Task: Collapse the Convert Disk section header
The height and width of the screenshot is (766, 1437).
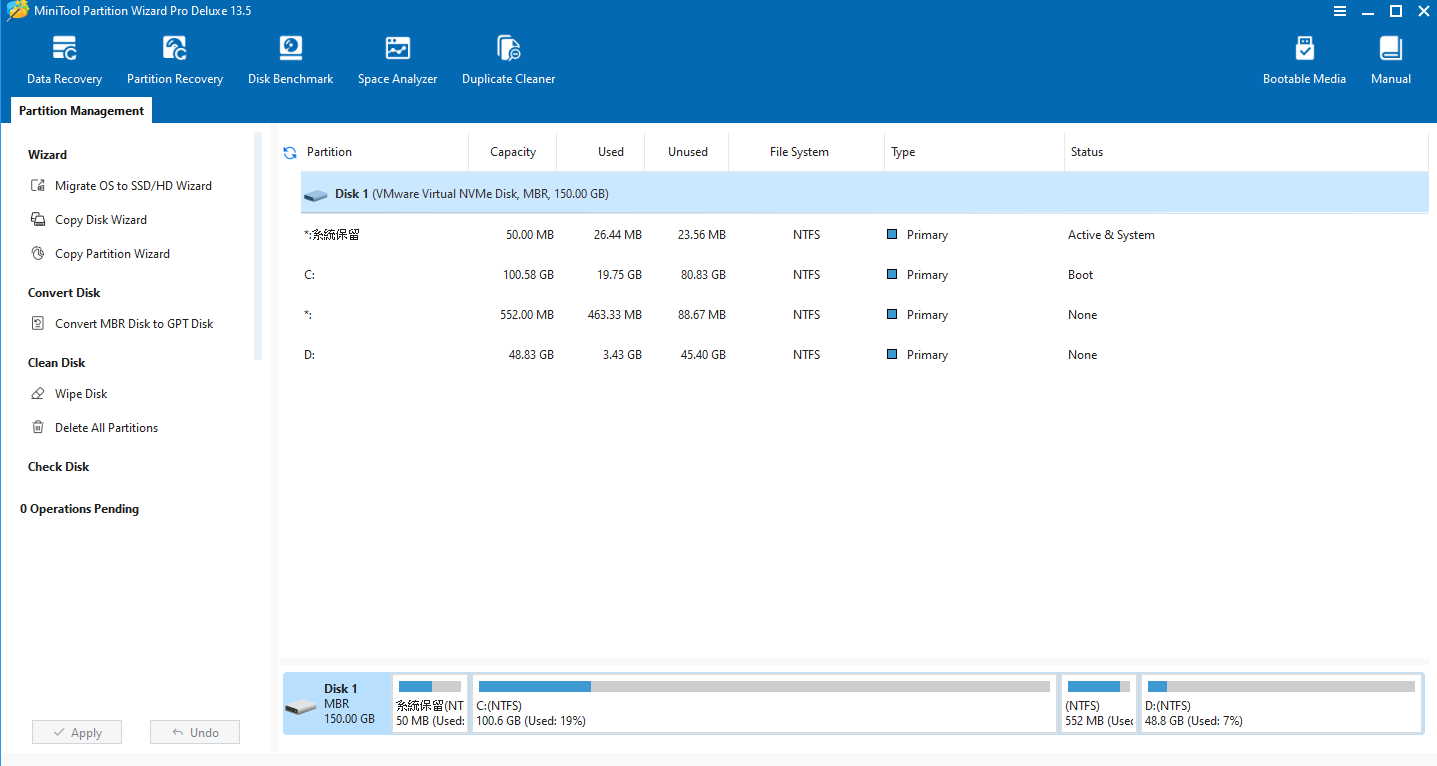Action: pos(64,293)
